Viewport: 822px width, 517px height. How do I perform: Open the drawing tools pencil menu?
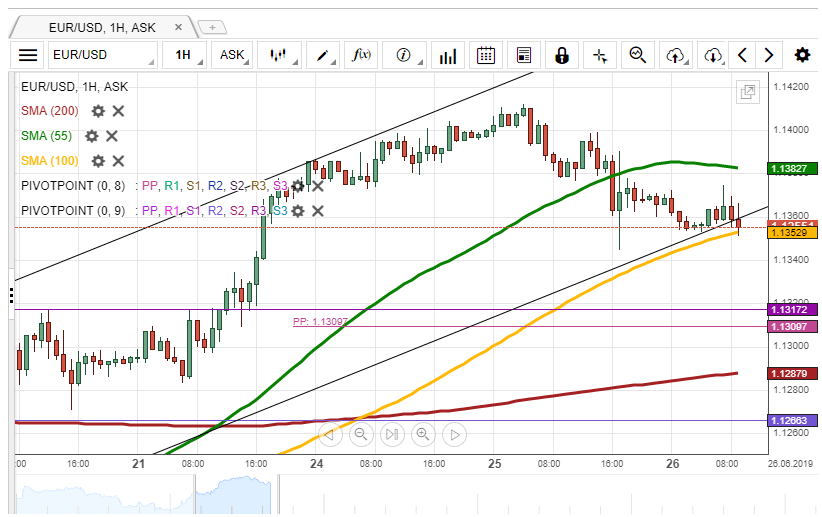(324, 55)
